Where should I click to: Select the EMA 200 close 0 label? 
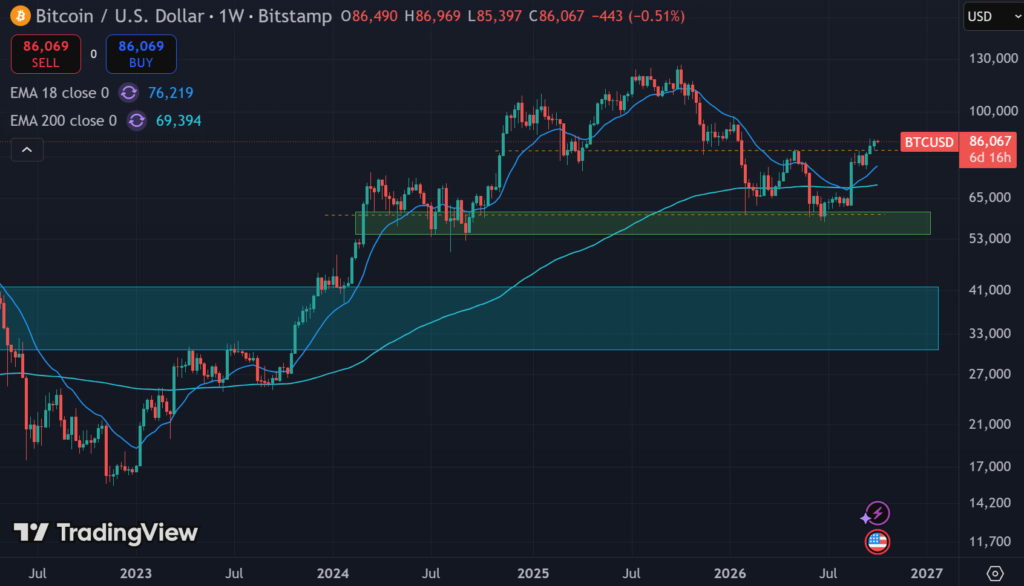[63, 121]
